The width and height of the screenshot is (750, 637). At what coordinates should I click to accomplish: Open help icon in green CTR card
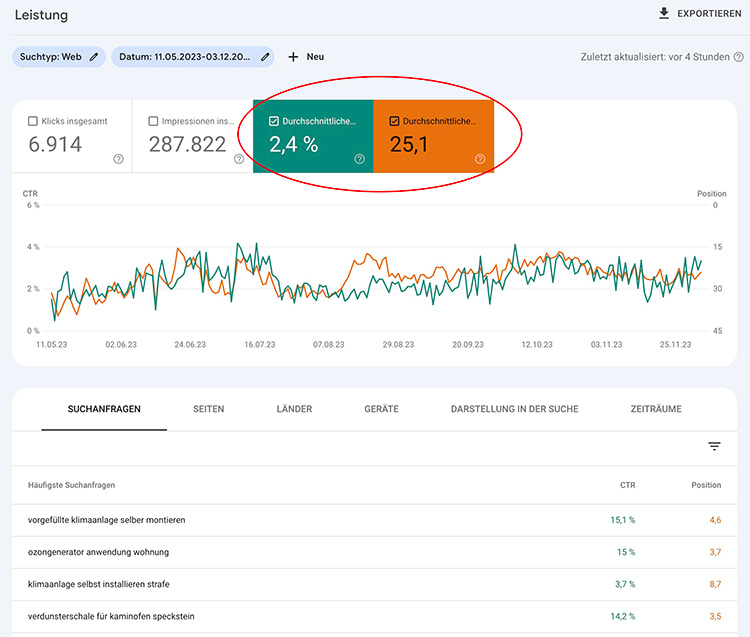point(359,159)
